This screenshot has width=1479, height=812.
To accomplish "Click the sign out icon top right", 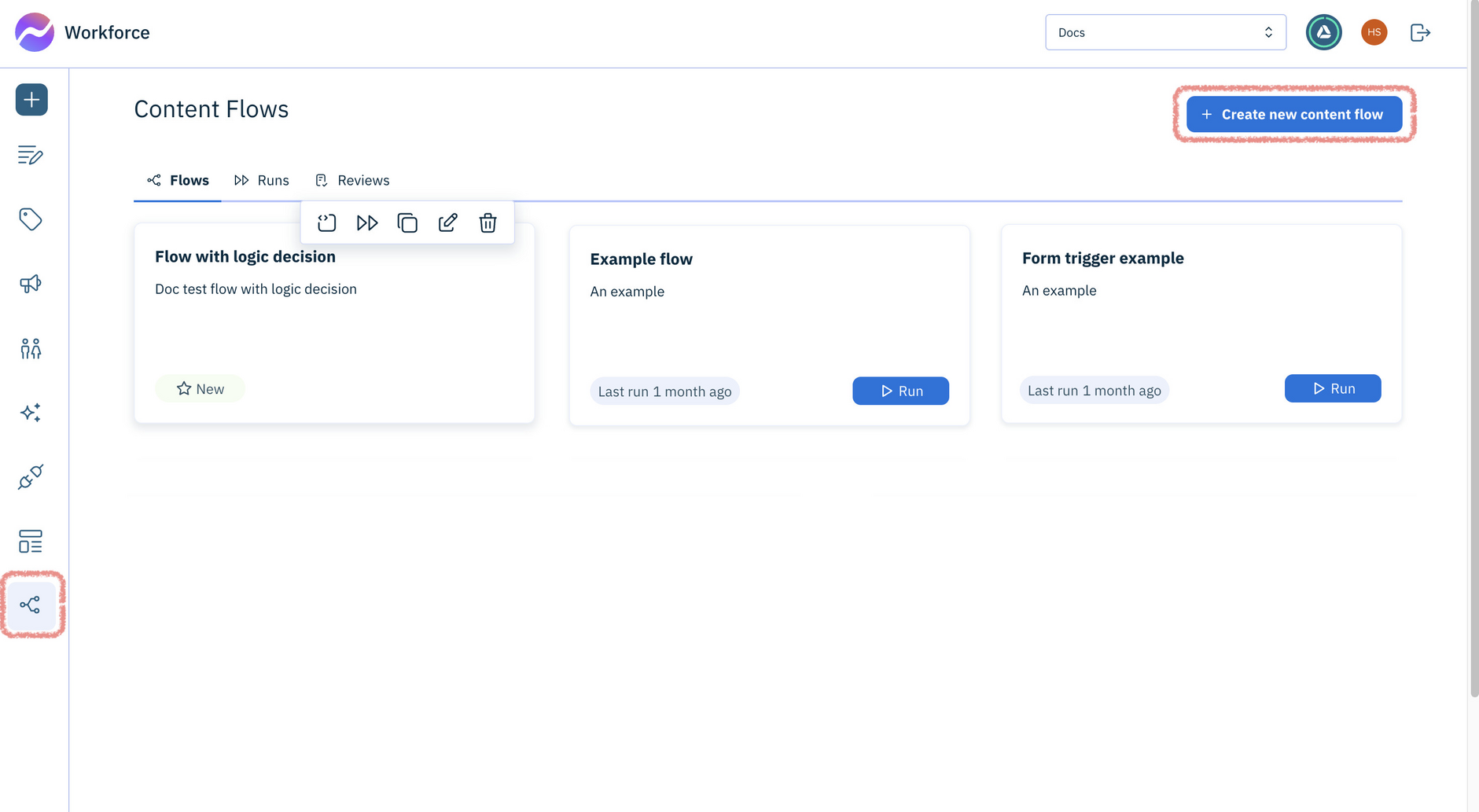I will tap(1421, 32).
